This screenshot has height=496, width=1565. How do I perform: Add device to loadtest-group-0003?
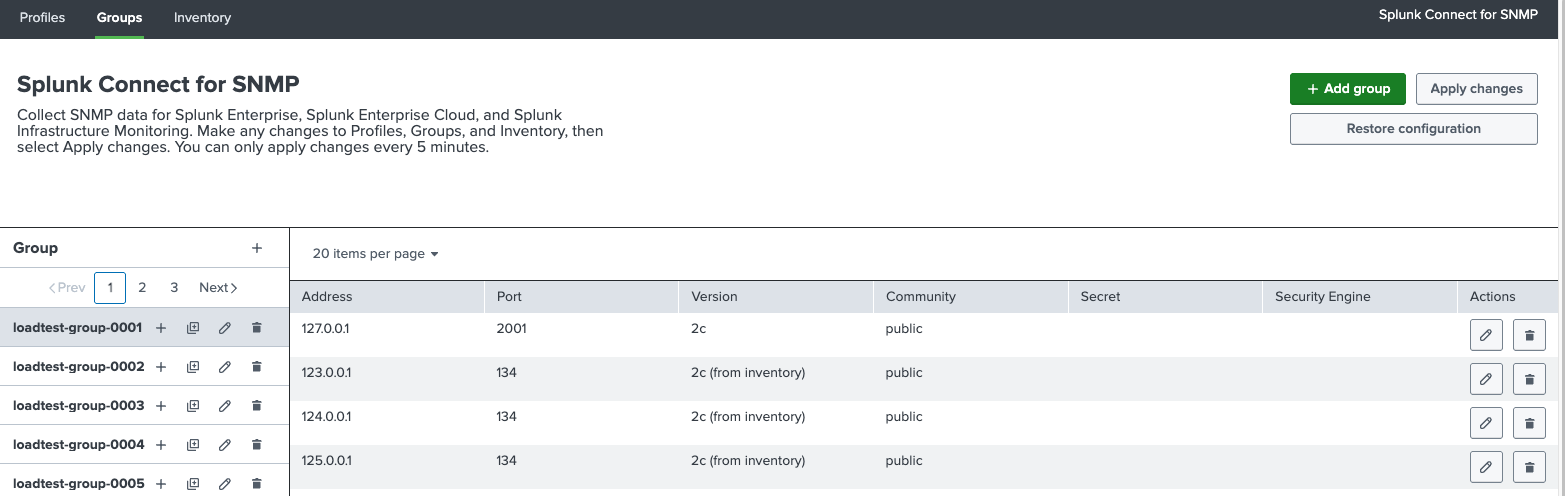[x=161, y=406]
